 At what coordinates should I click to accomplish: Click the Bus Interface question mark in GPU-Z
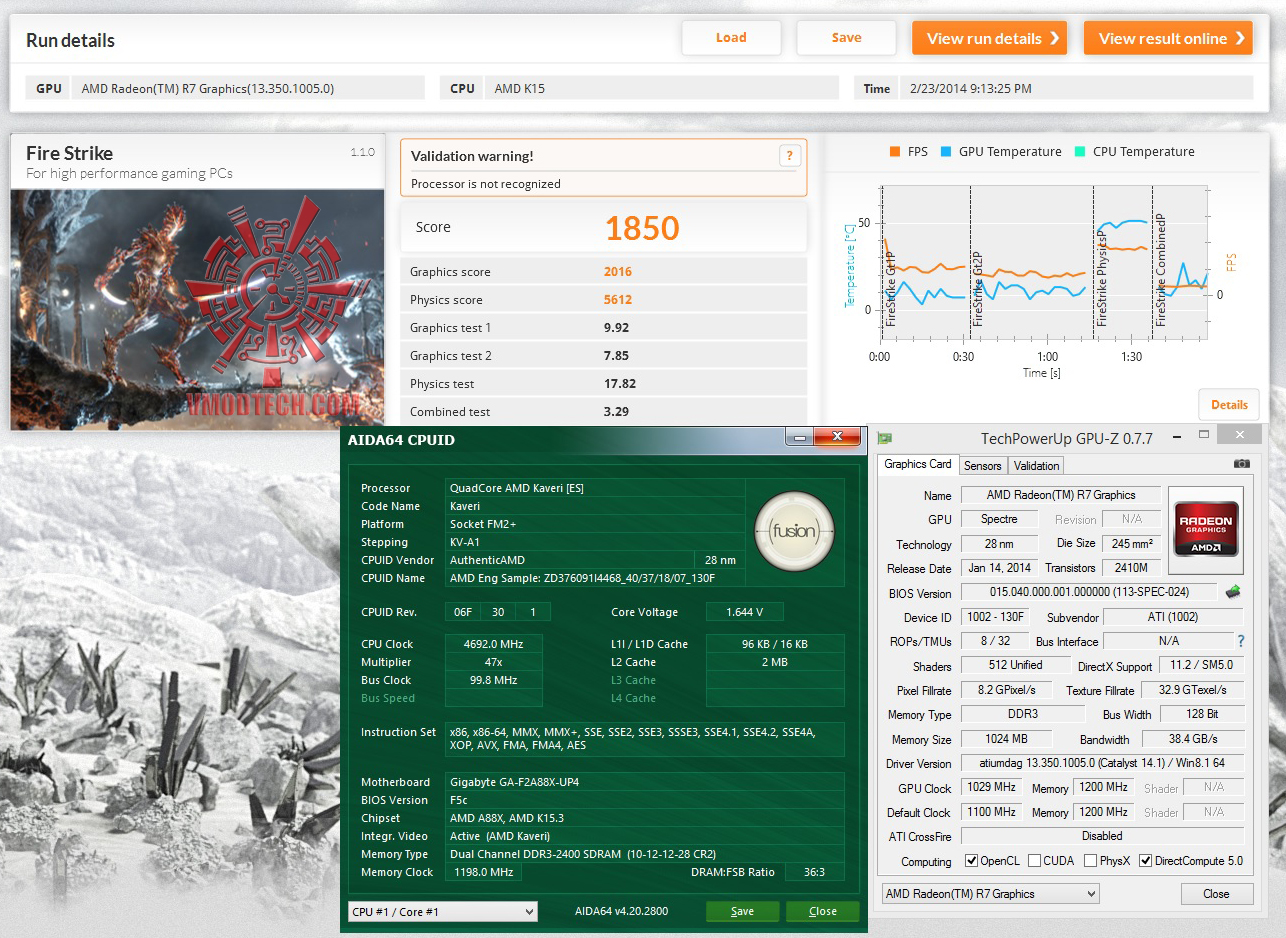1241,641
